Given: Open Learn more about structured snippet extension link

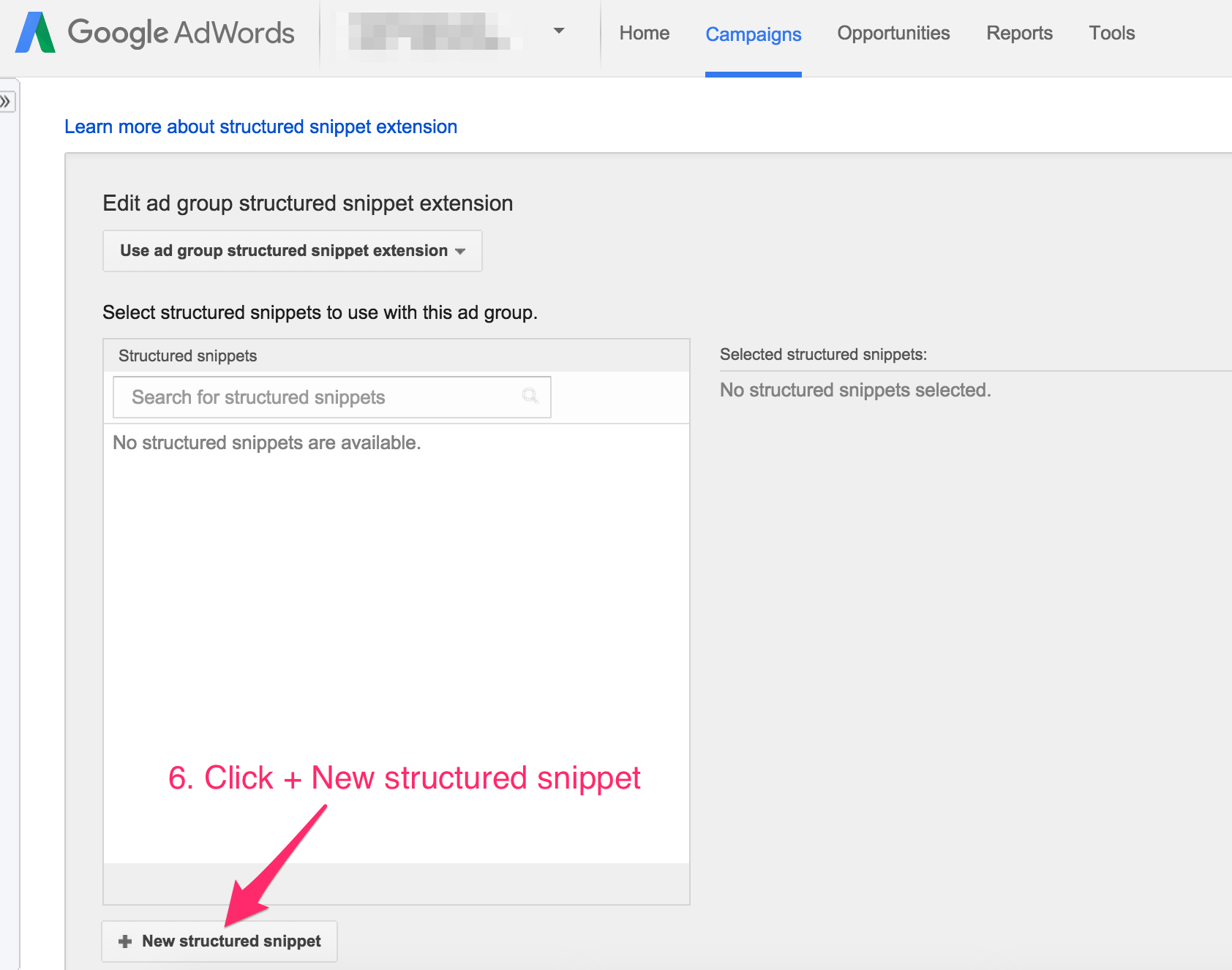Looking at the screenshot, I should (260, 127).
